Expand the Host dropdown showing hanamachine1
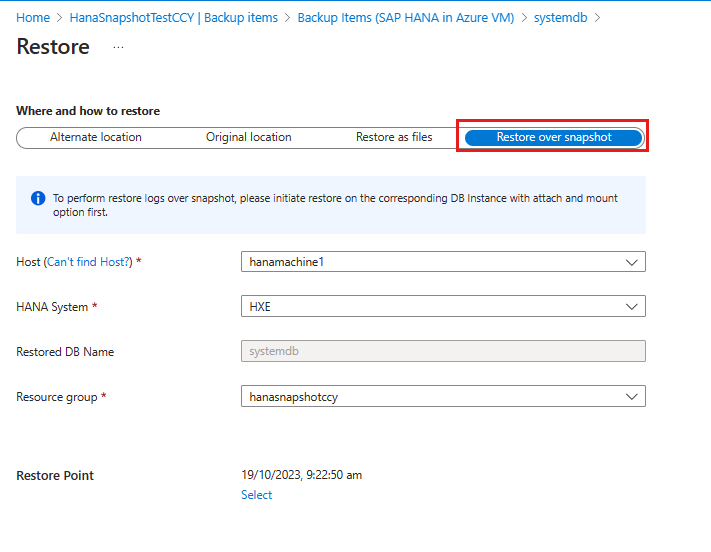Image resolution: width=711 pixels, height=552 pixels. pyautogui.click(x=443, y=262)
